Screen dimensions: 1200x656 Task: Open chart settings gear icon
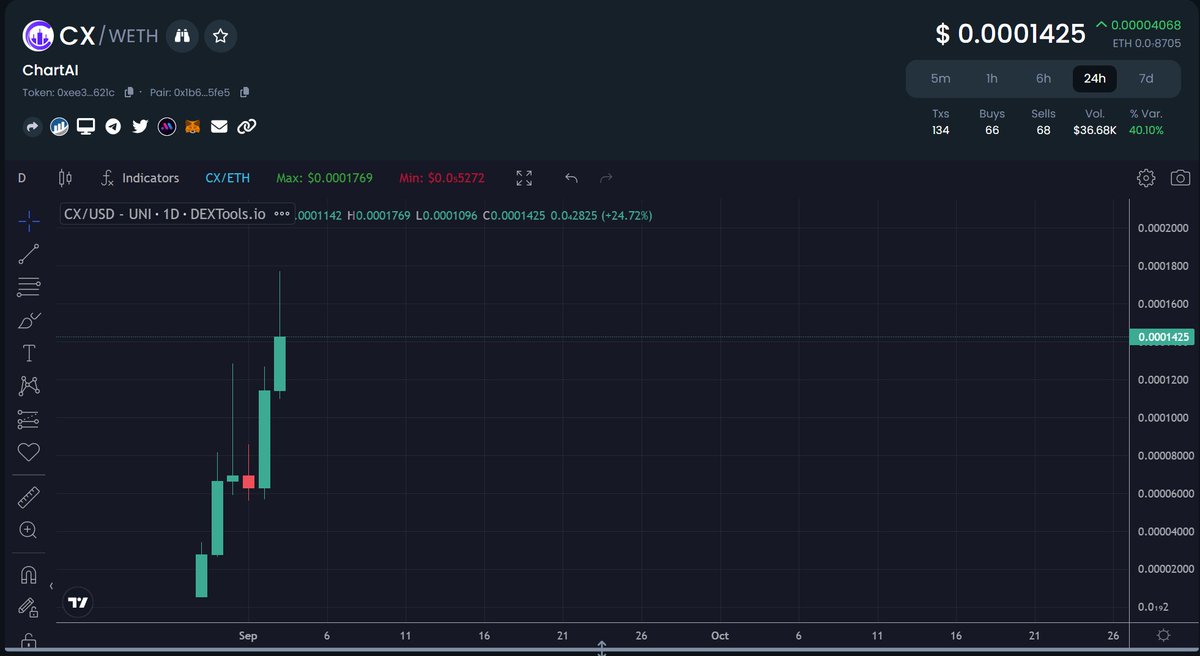(1146, 178)
